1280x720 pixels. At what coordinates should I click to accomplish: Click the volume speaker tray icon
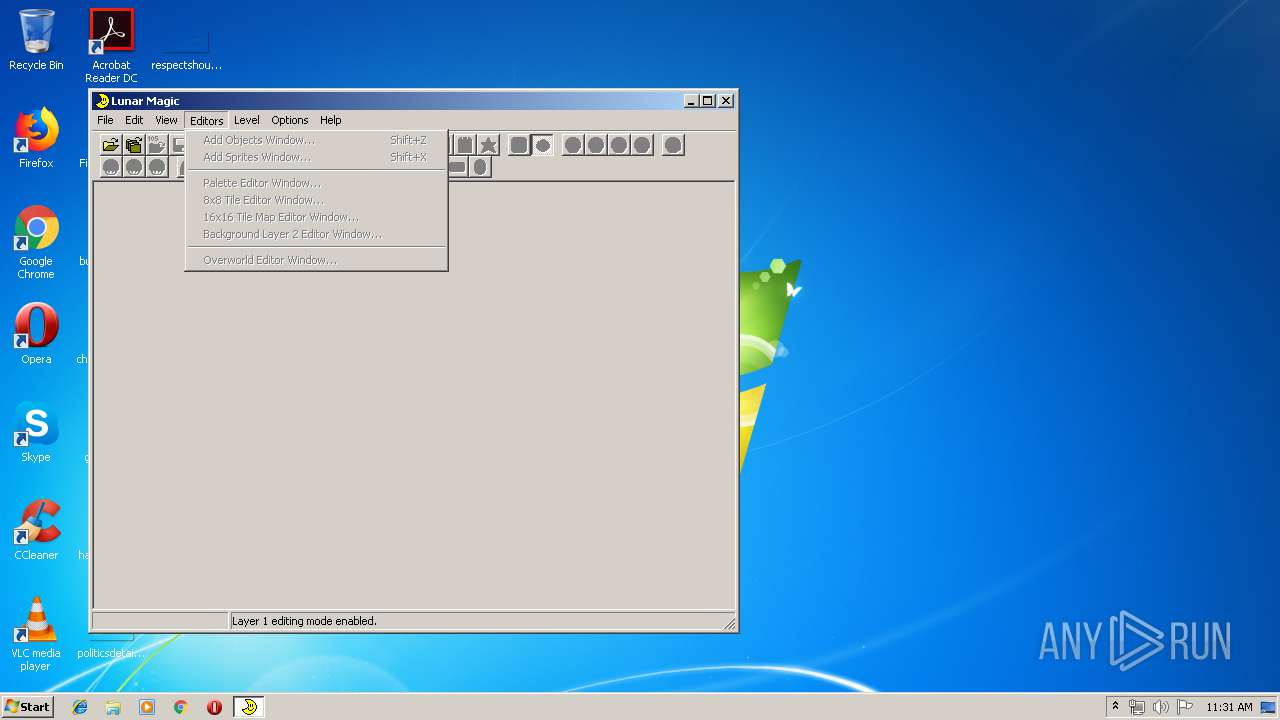[x=1161, y=707]
